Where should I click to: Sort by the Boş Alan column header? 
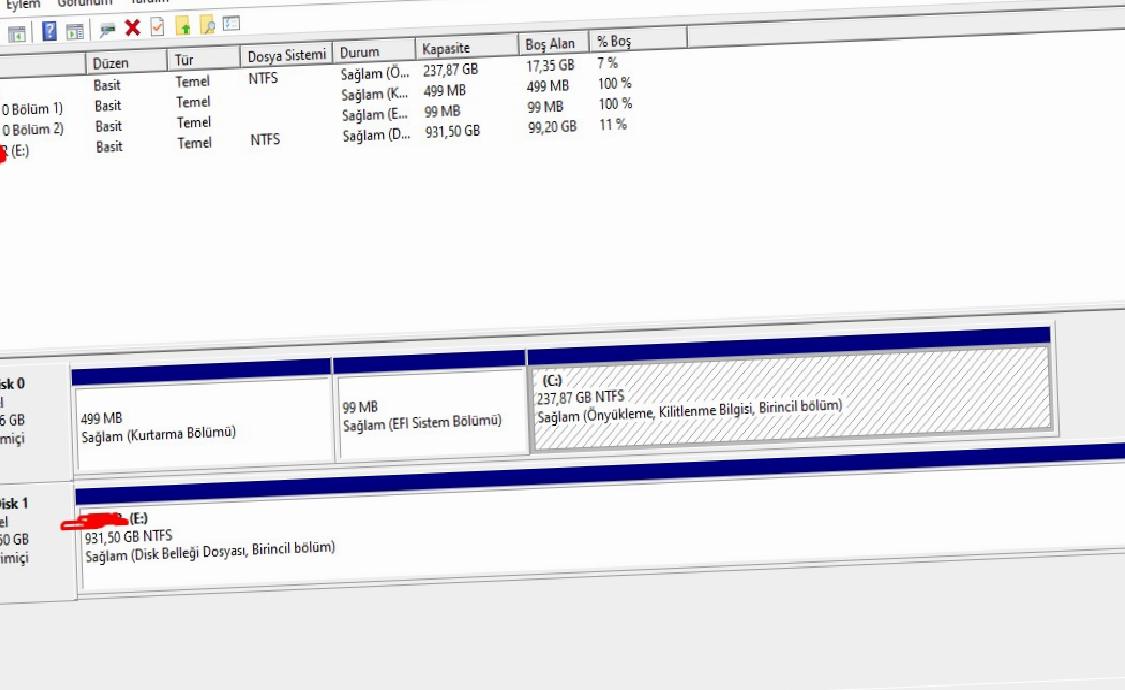pyautogui.click(x=553, y=43)
